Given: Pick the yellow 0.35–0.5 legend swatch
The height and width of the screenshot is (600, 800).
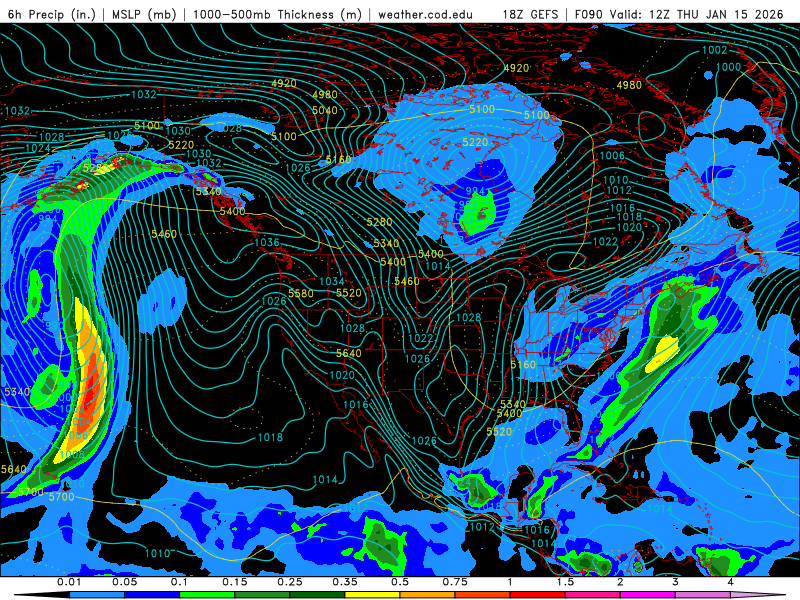Looking at the screenshot, I should point(372,595).
